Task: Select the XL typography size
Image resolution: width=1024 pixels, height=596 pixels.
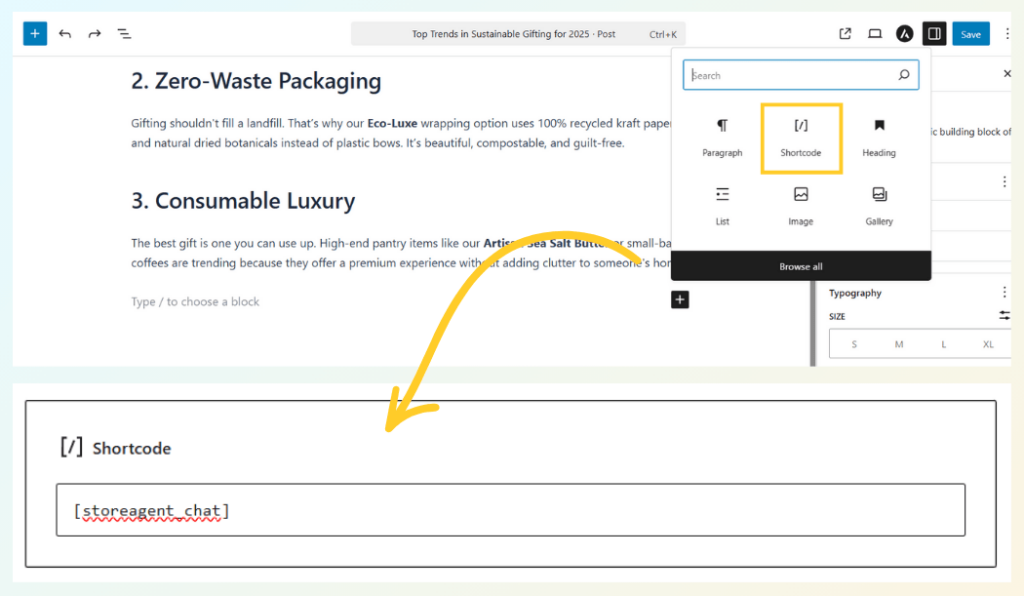Action: coord(988,343)
